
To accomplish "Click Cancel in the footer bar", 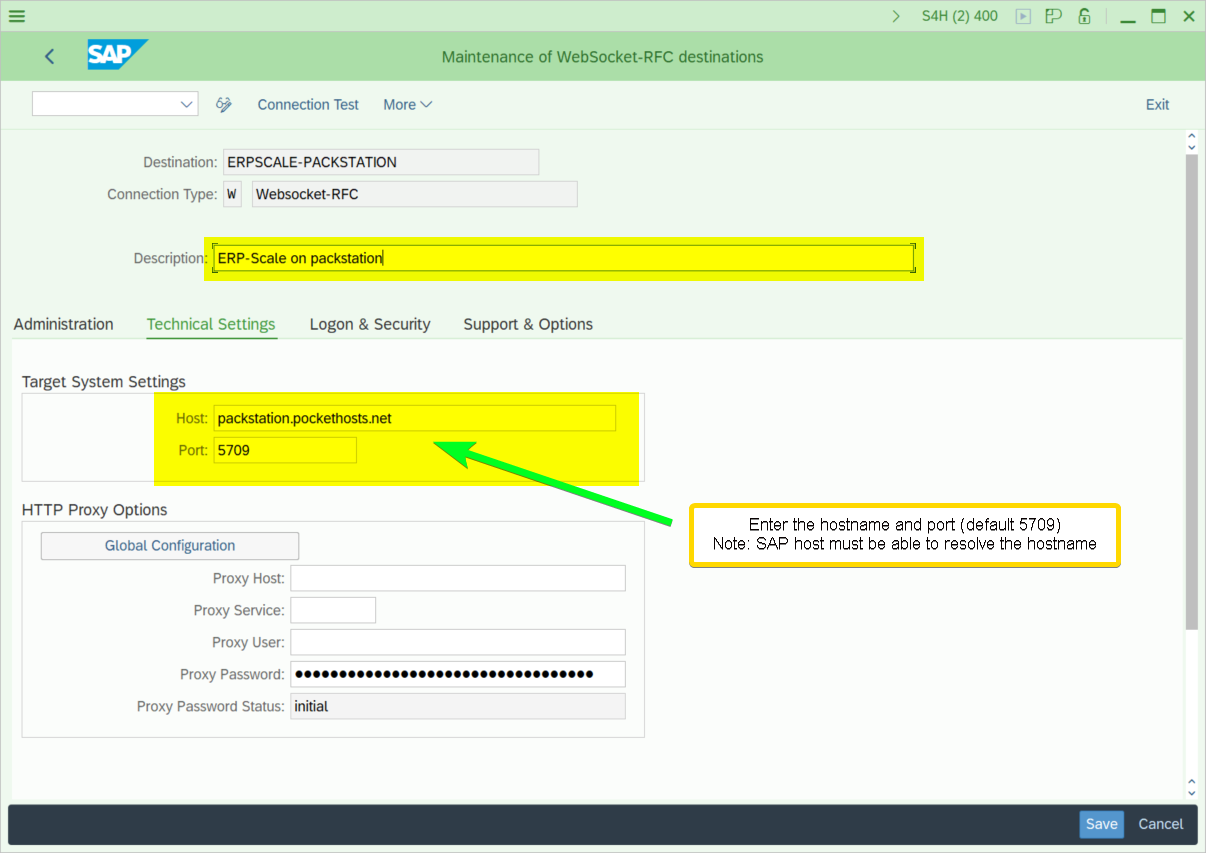I will coord(1160,824).
